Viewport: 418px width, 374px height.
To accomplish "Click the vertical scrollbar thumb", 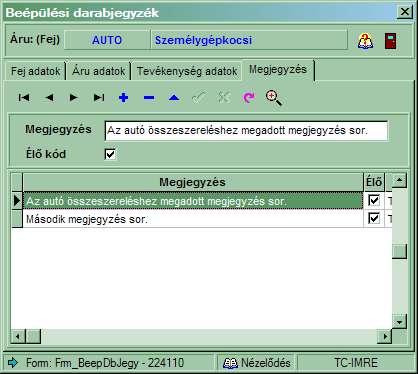I will (x=399, y=252).
